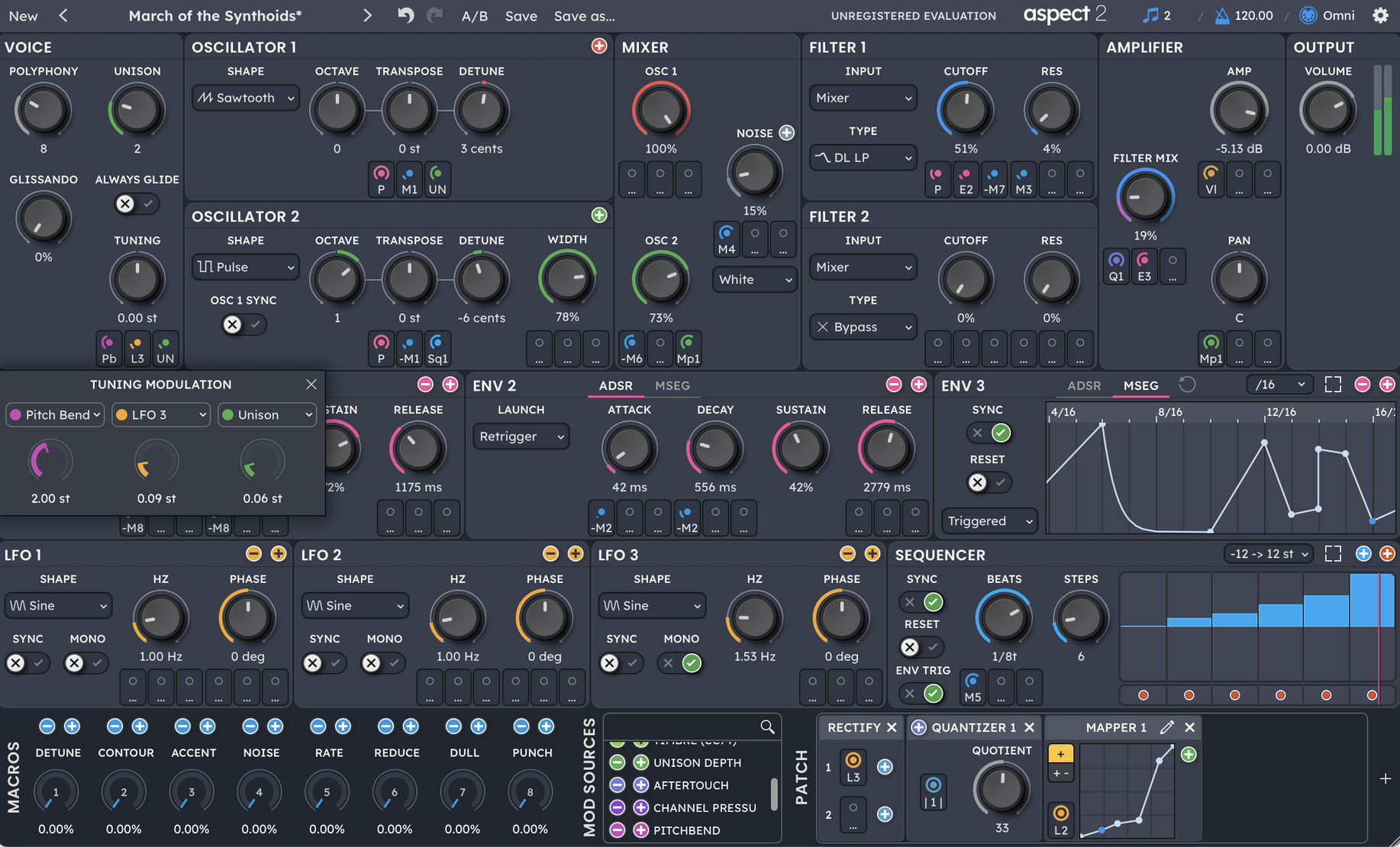Toggle the Always Glide switch
Screen dimensions: 1400x847
[x=136, y=204]
